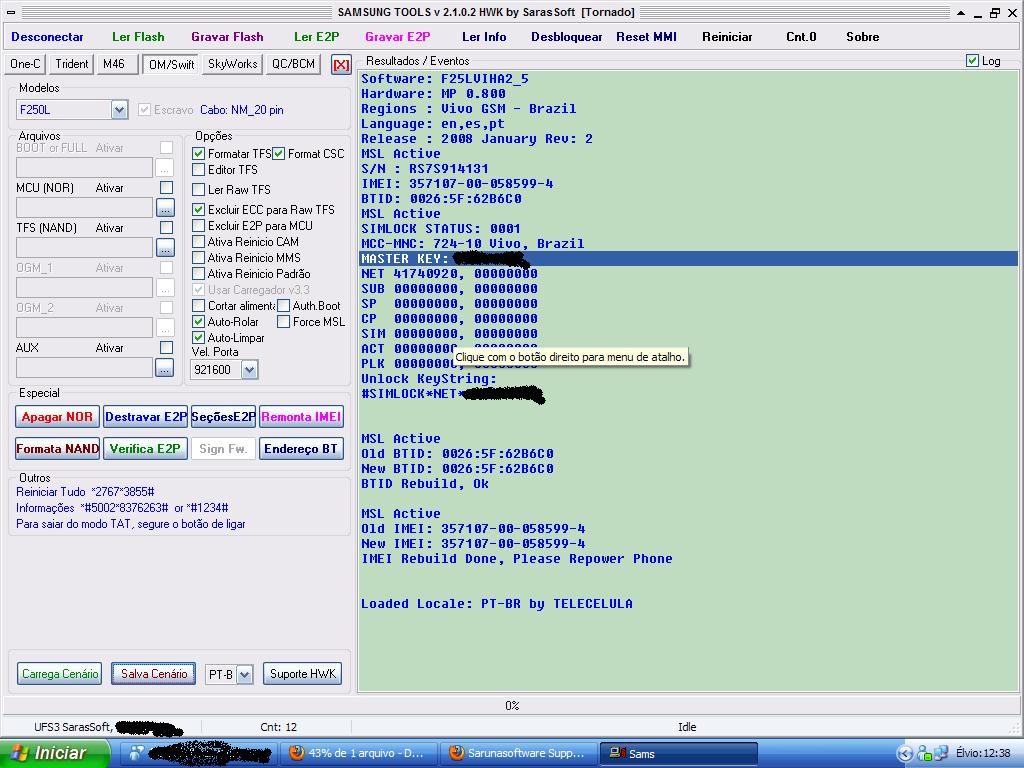Check the Auth.Boot option
Screen dimensions: 1024x768
283,306
